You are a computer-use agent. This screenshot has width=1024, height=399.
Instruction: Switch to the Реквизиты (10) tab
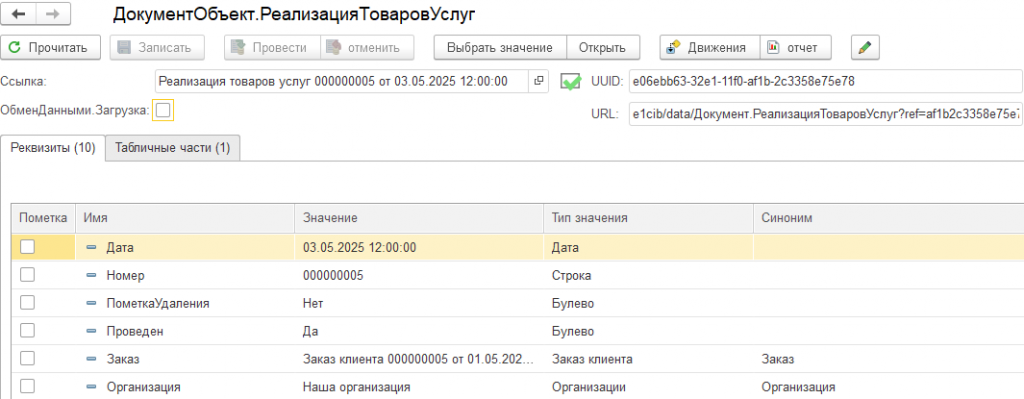54,148
